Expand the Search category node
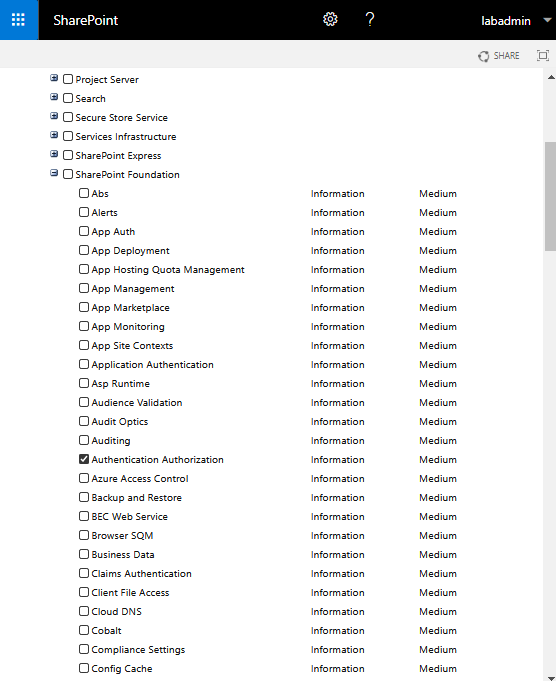 54,97
